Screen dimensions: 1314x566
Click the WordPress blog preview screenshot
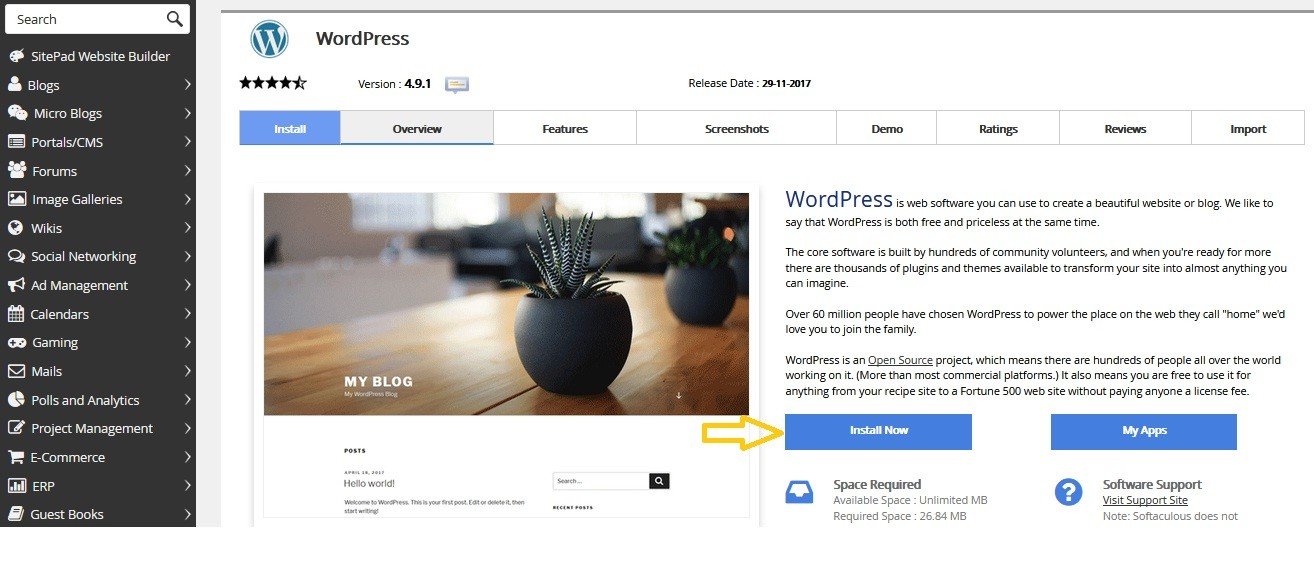pos(506,355)
